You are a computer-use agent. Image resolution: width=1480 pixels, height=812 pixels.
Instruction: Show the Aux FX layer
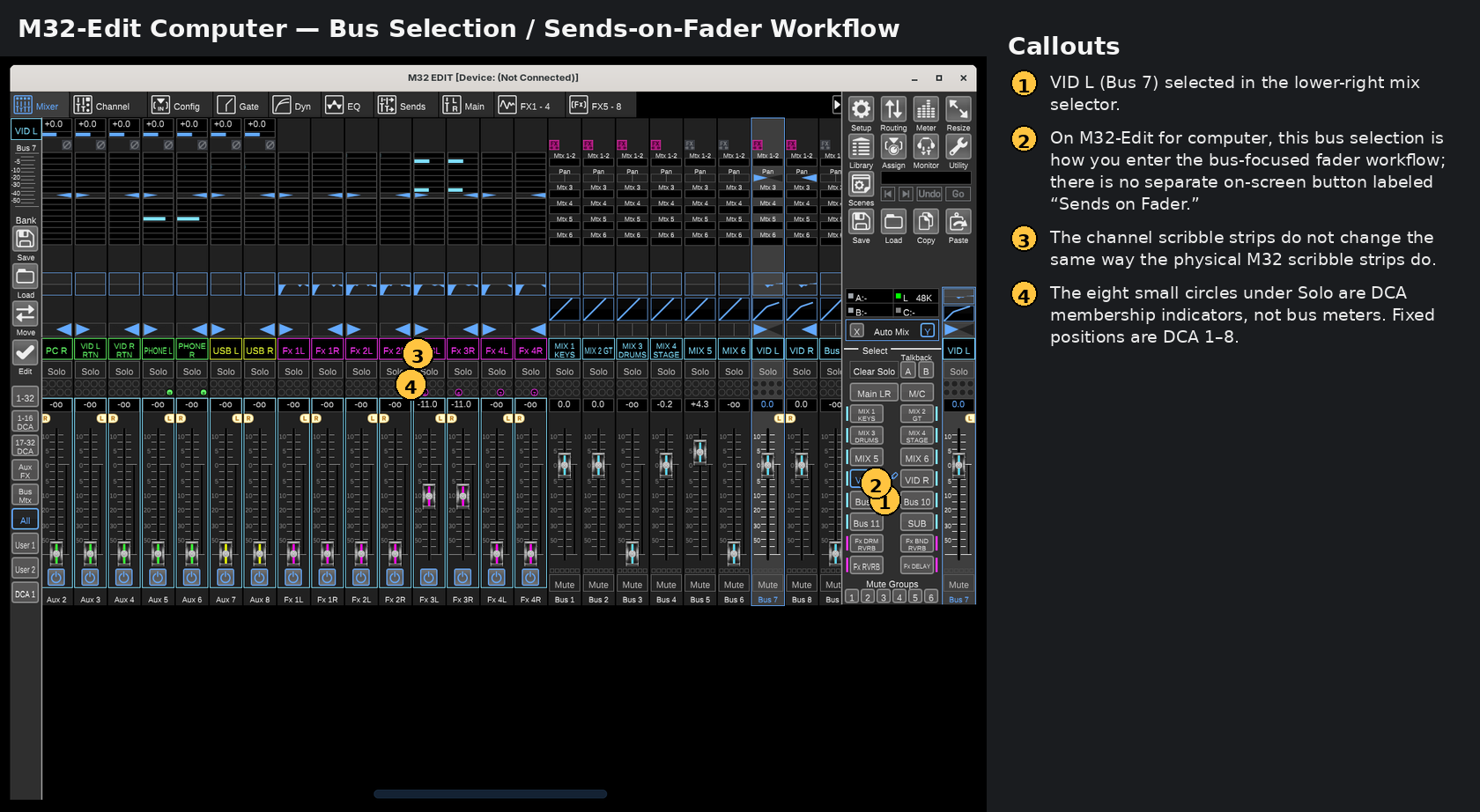pyautogui.click(x=26, y=471)
